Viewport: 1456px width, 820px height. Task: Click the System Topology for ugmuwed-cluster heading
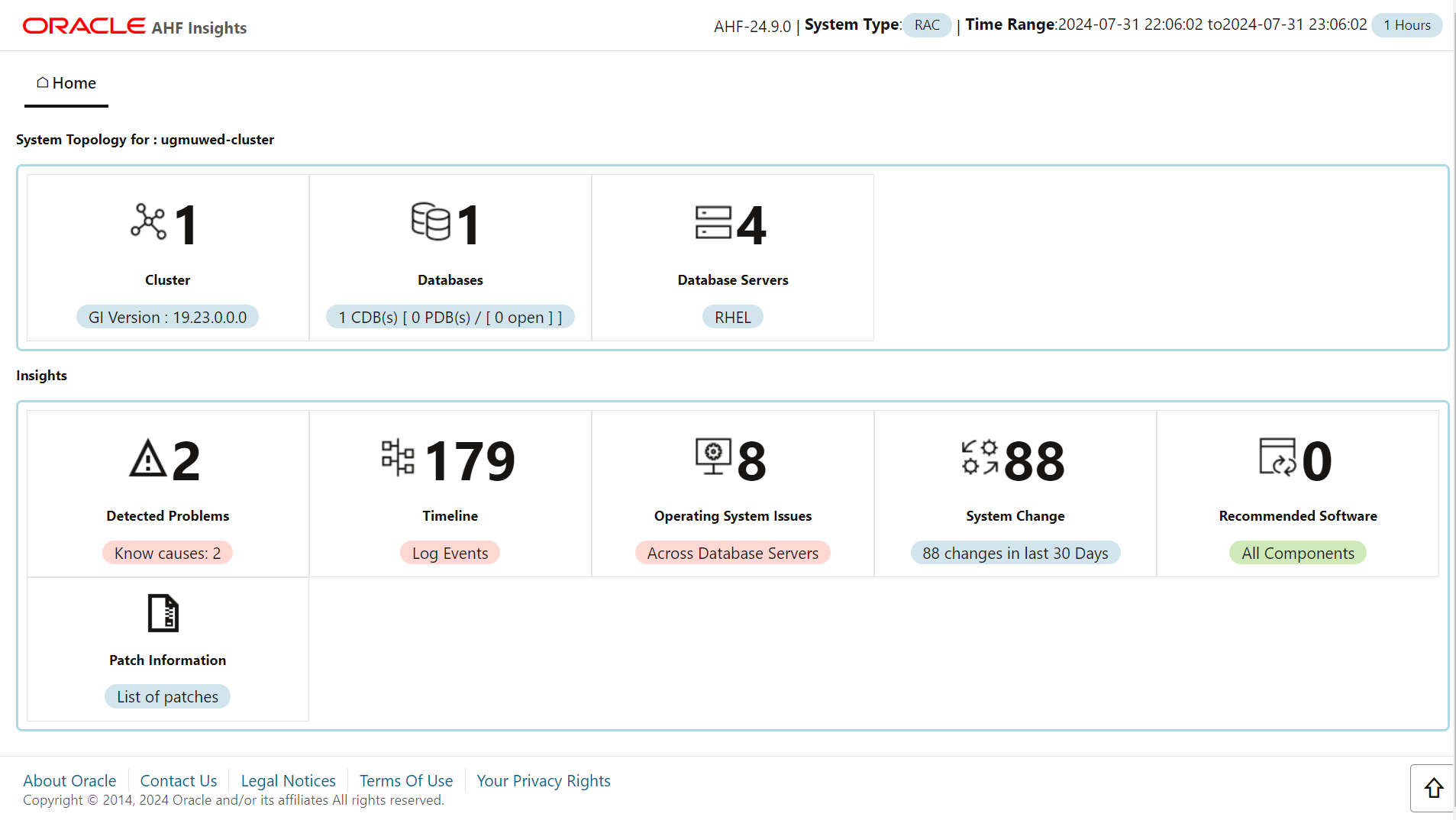pyautogui.click(x=145, y=139)
